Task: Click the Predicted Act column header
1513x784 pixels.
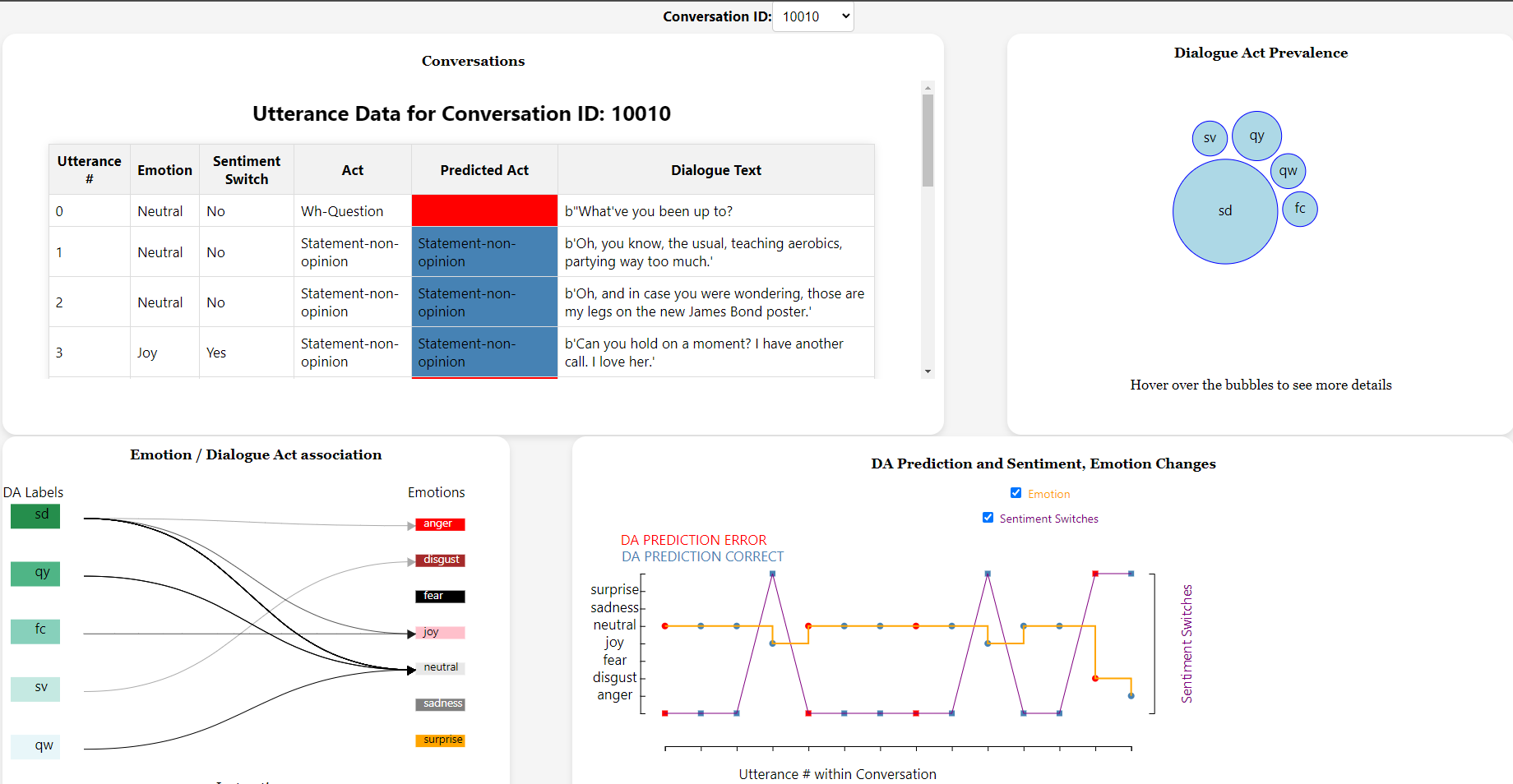Action: click(484, 169)
